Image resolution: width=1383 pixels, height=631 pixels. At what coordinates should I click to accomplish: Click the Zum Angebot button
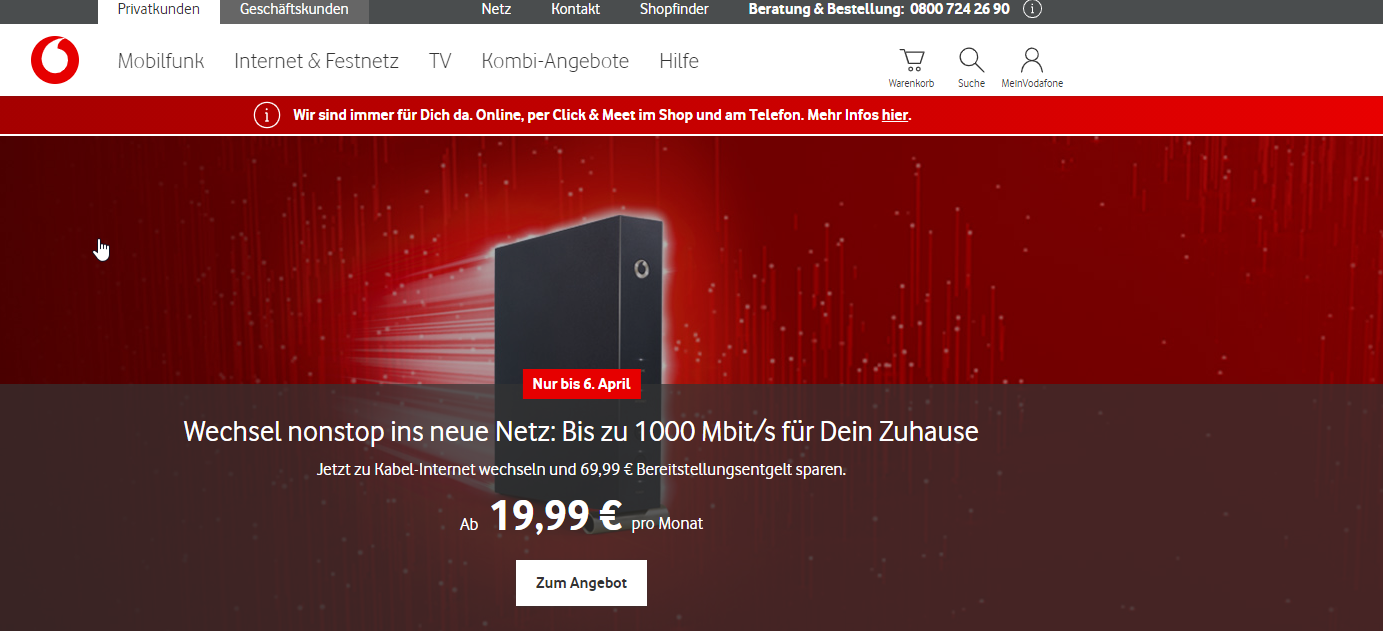click(581, 583)
